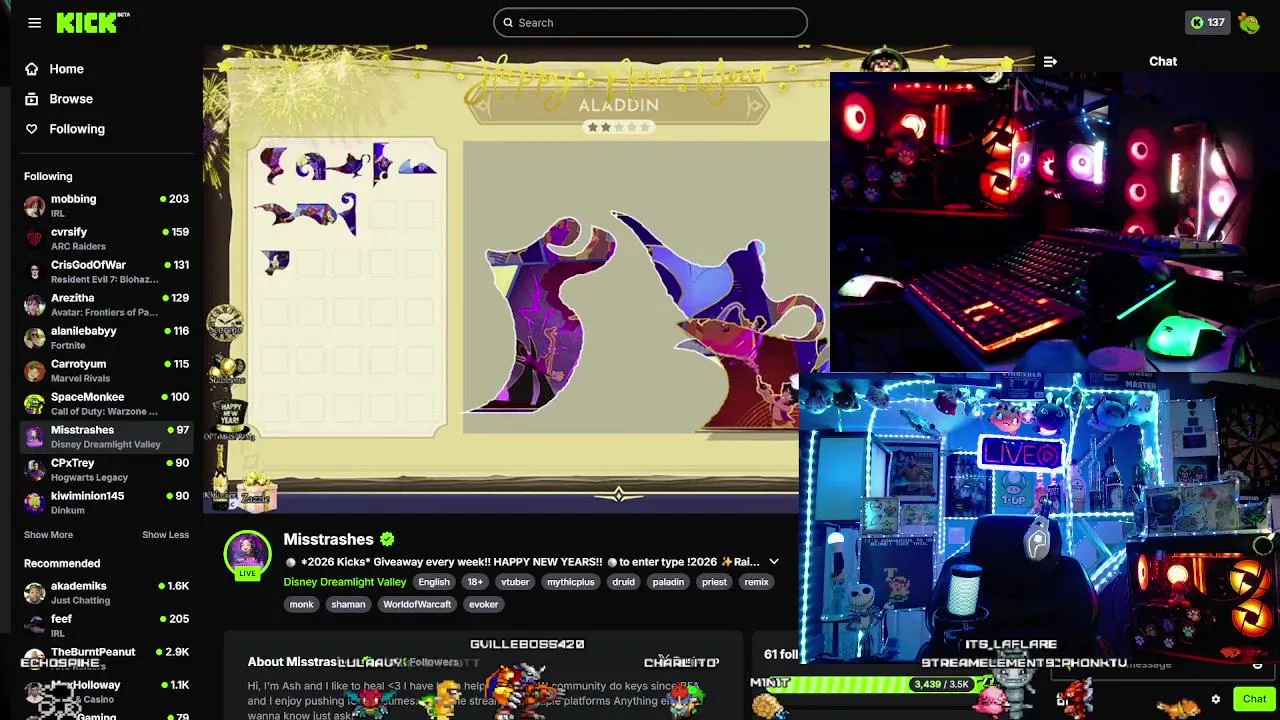Viewport: 1280px width, 720px height.
Task: Click feef's avatar under Recommended
Action: (x=35, y=626)
